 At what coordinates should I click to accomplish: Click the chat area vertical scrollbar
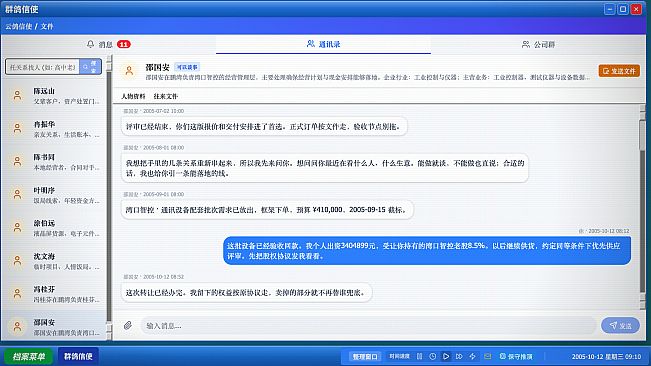coord(643,206)
